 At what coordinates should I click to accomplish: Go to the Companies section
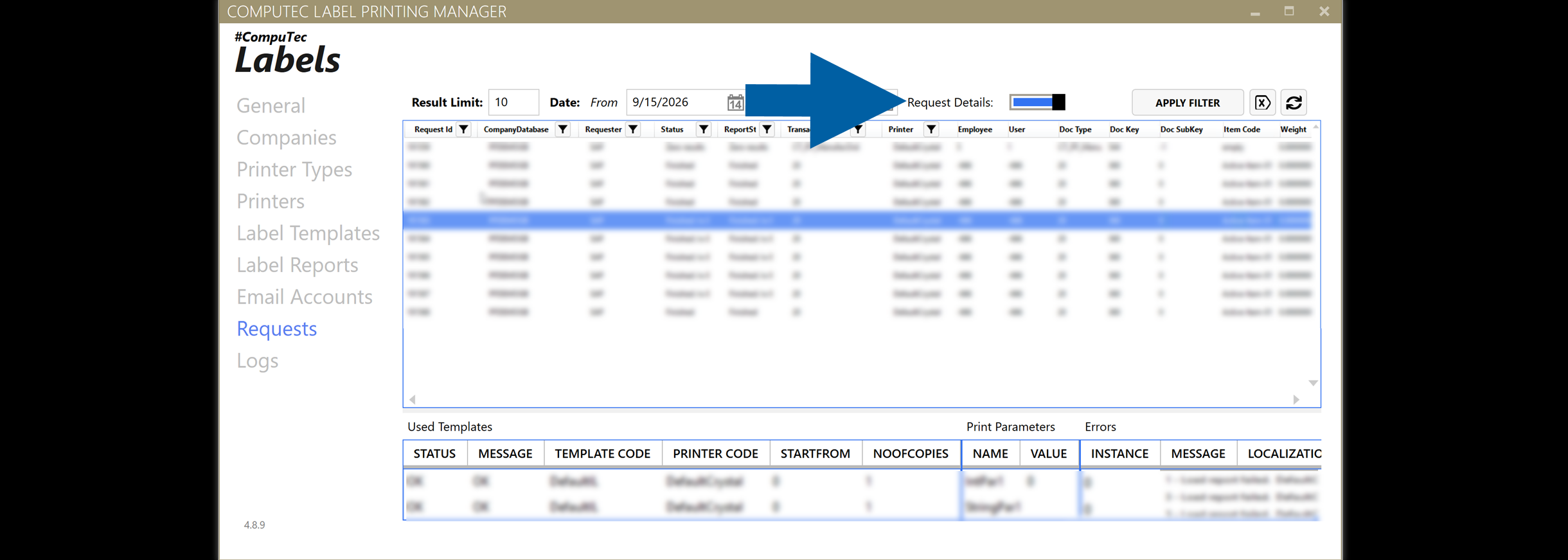(286, 138)
